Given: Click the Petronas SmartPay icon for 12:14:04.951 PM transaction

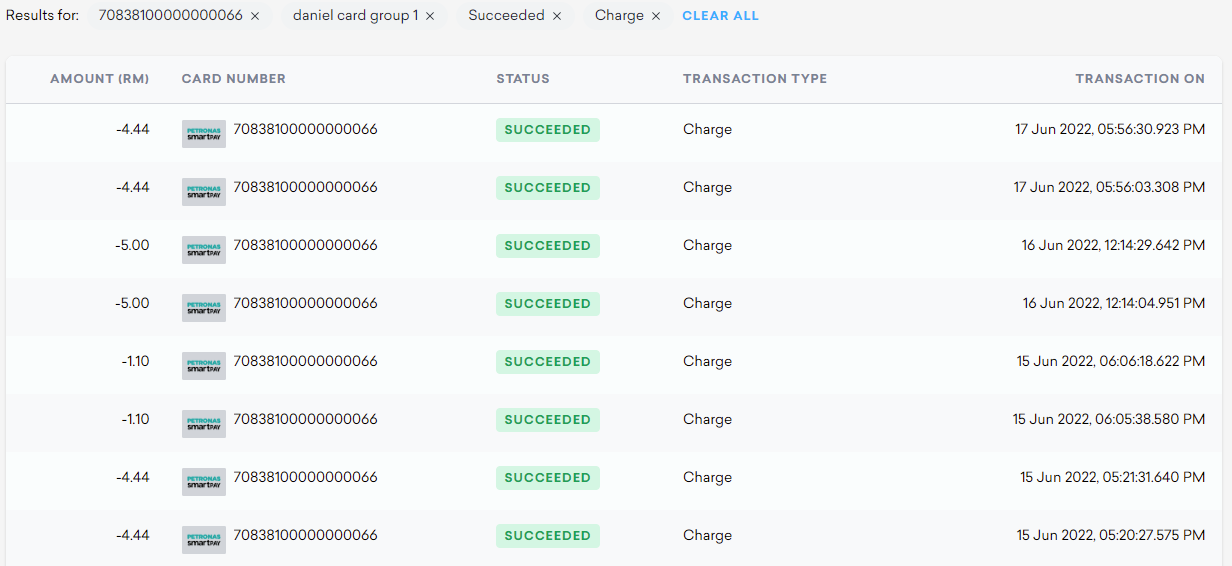Looking at the screenshot, I should click(204, 308).
